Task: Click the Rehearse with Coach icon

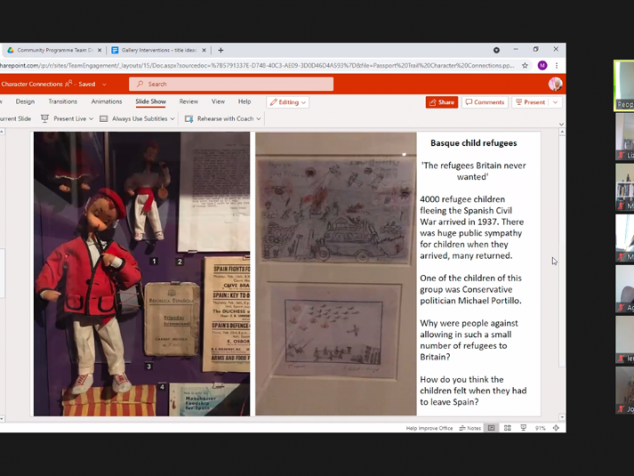Action: pos(188,118)
